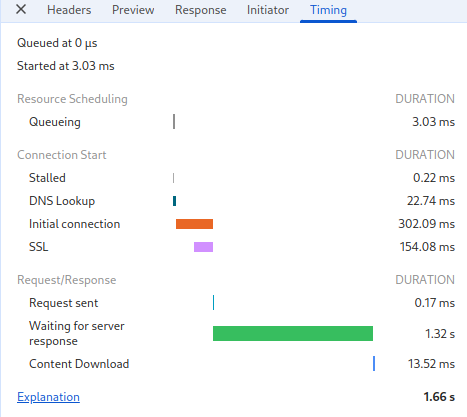Click the purple SSL timing bar

click(203, 247)
